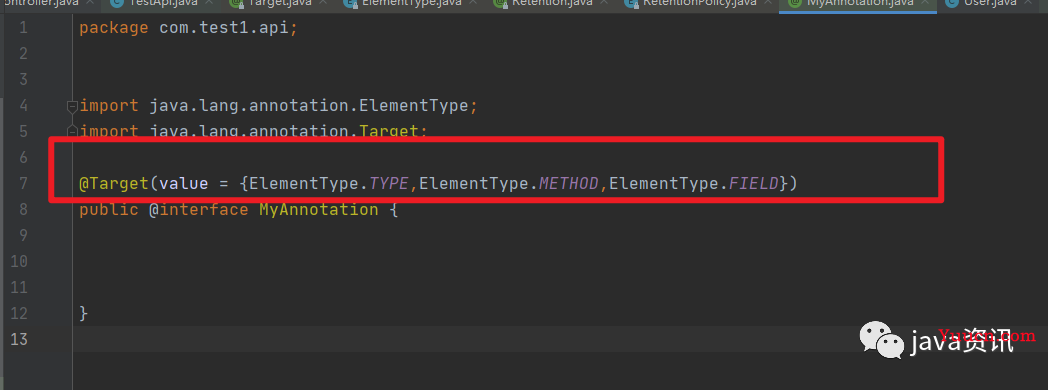Viewport: 1048px width, 390px height.
Task: Click gutter line number 10
Action: 19,261
